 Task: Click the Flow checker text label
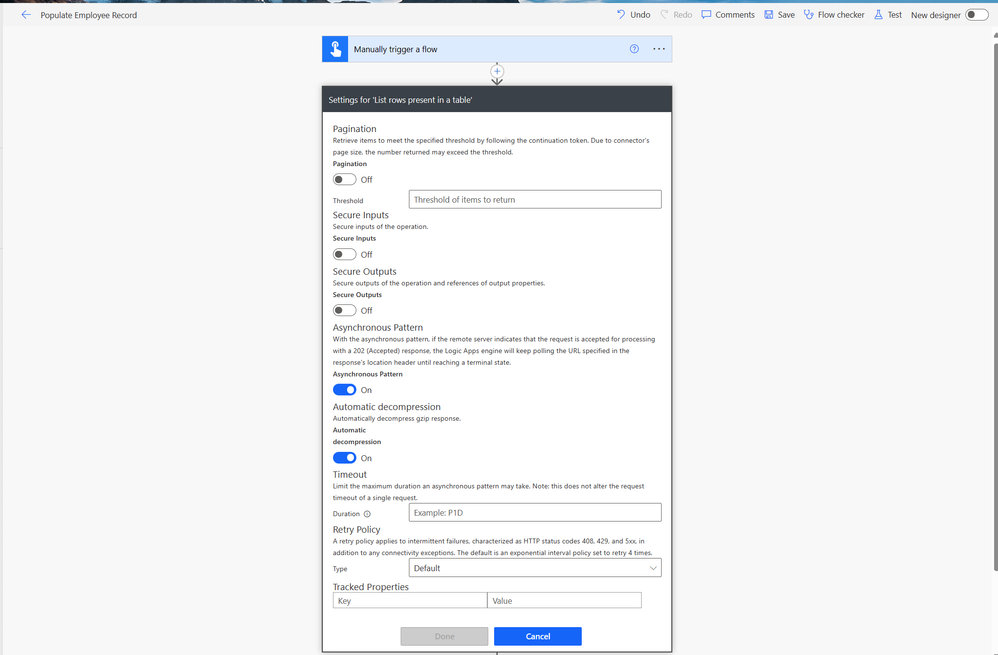841,15
